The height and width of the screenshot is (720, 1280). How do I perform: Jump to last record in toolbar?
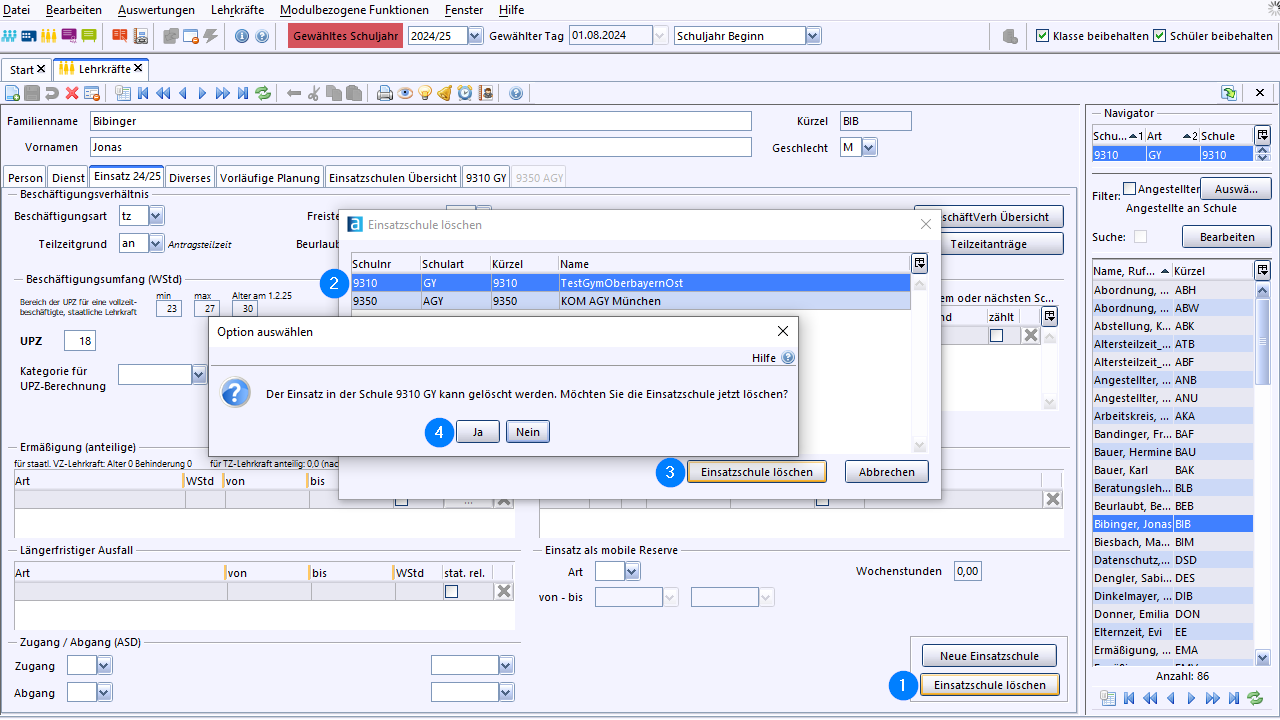pos(242,93)
